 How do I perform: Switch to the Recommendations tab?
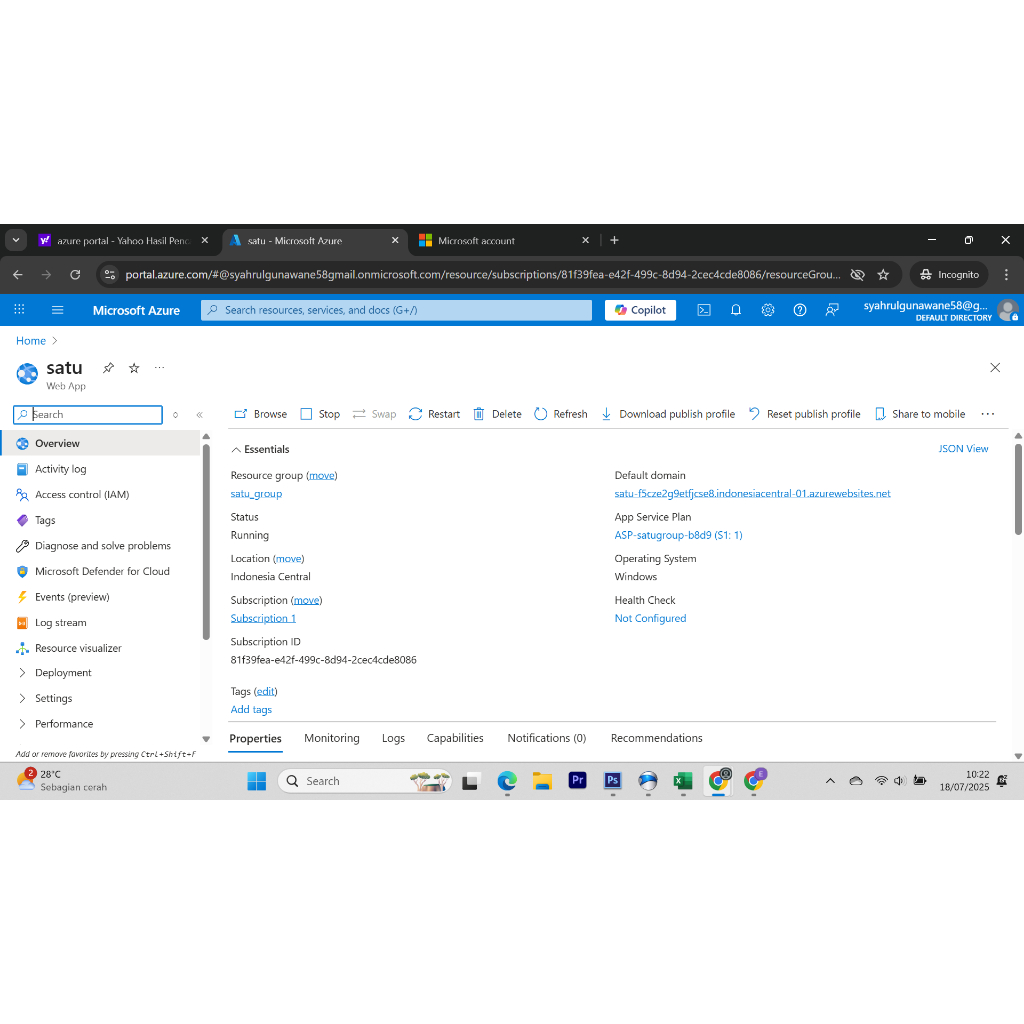656,738
